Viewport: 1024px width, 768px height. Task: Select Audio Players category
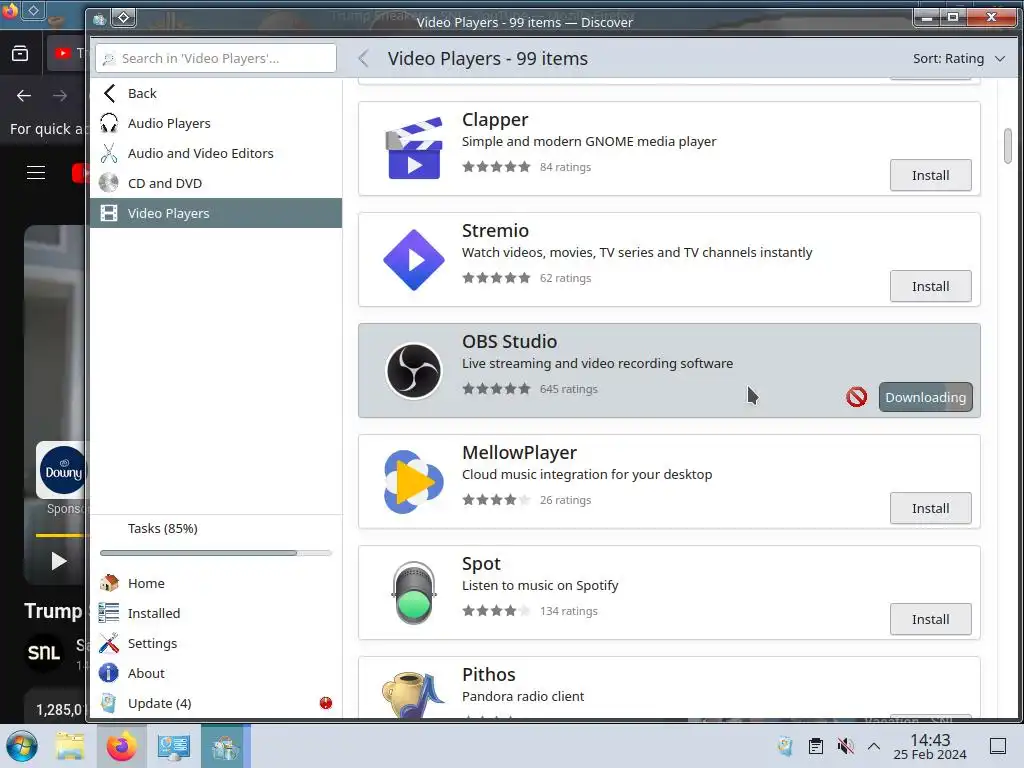216,123
